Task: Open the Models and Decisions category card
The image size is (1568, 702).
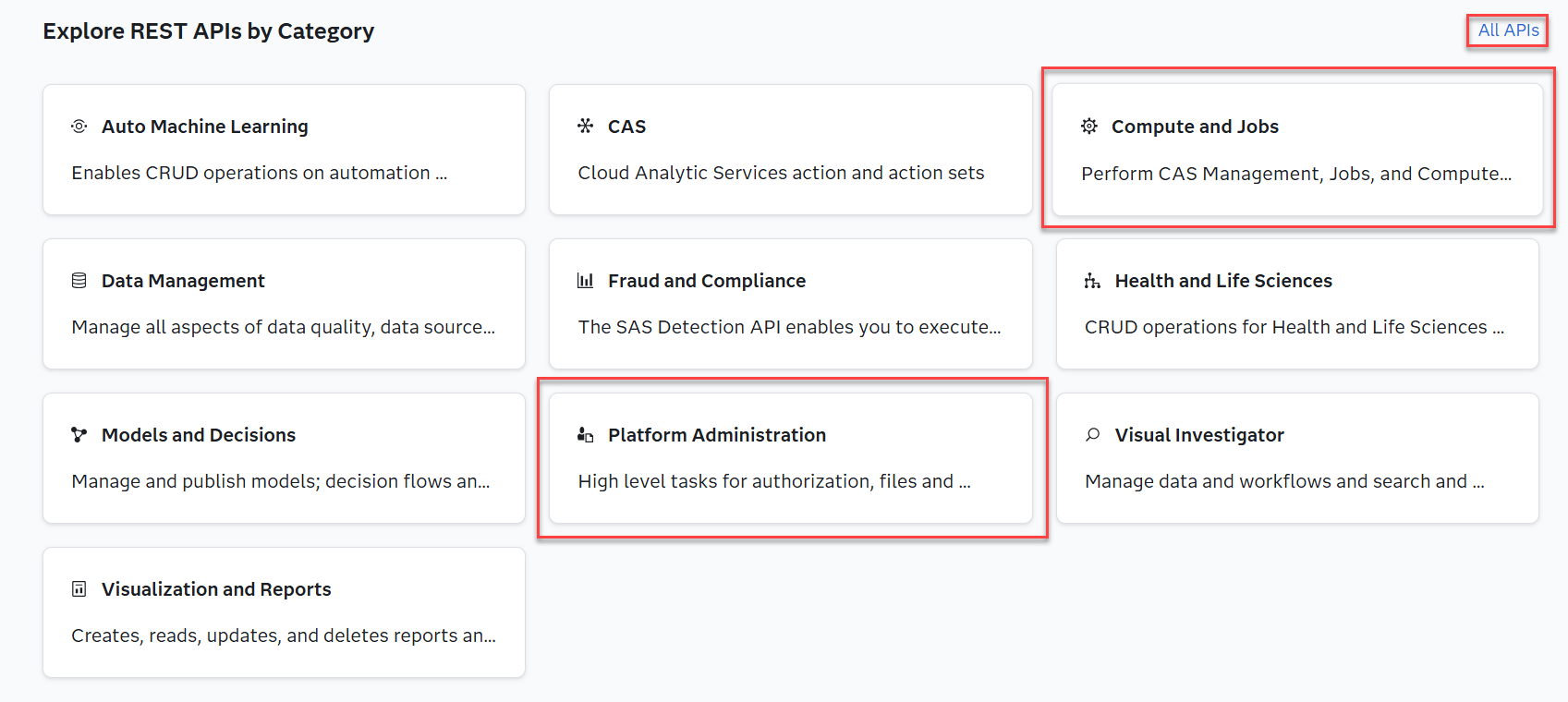Action: [x=284, y=458]
